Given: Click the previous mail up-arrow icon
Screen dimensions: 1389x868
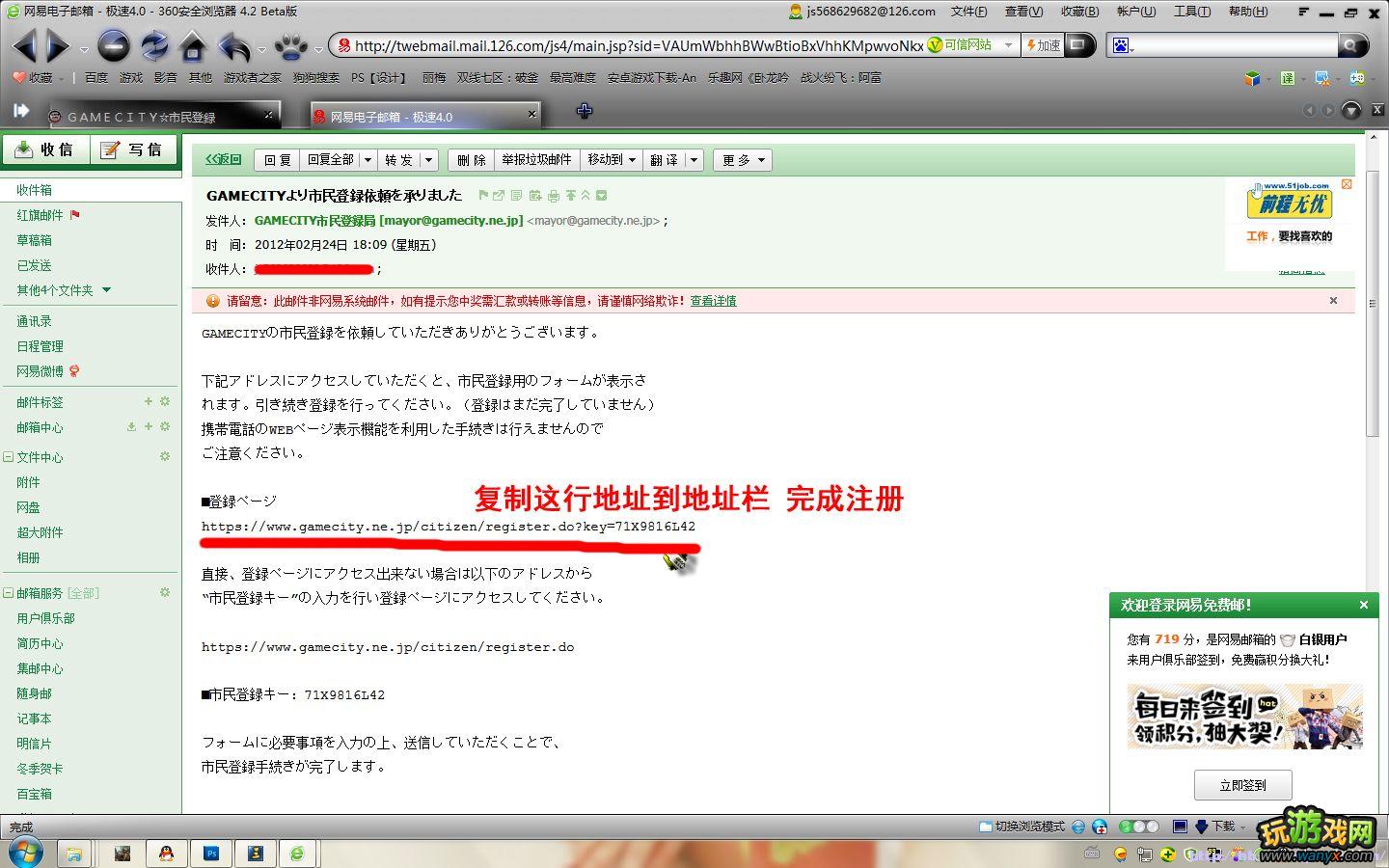Looking at the screenshot, I should coord(570,196).
